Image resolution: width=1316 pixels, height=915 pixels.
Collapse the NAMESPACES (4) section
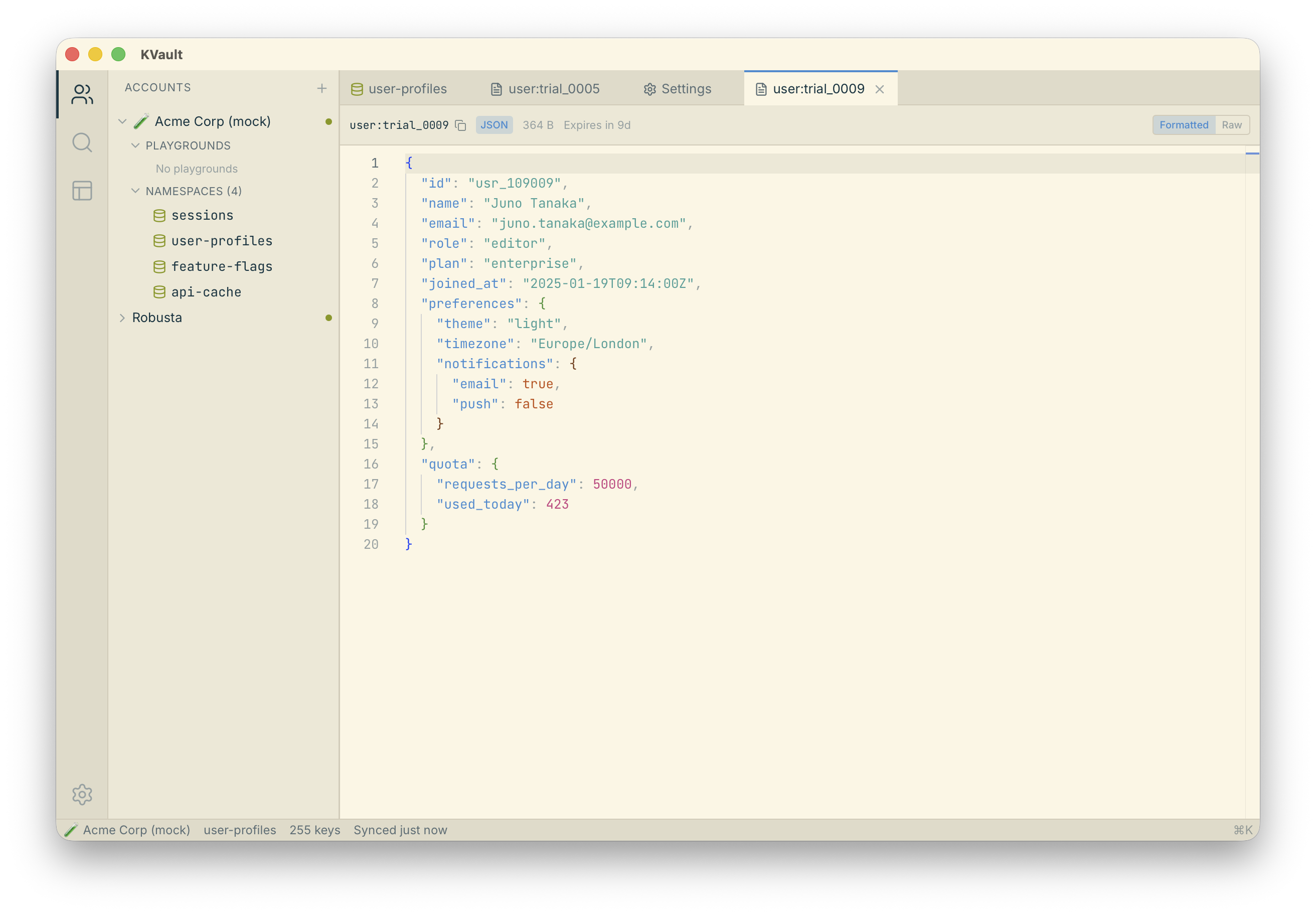135,191
